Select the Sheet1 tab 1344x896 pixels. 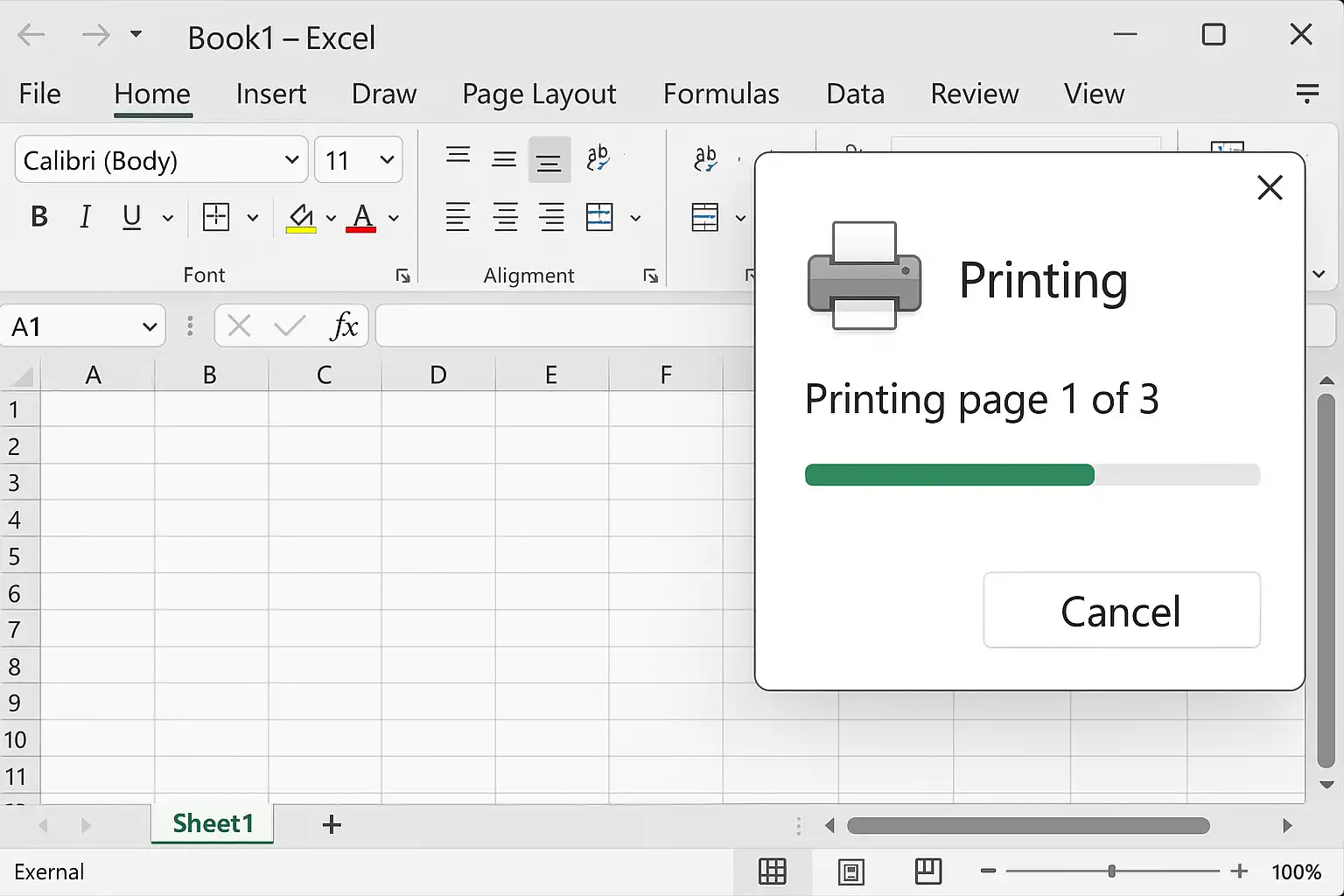coord(213,823)
